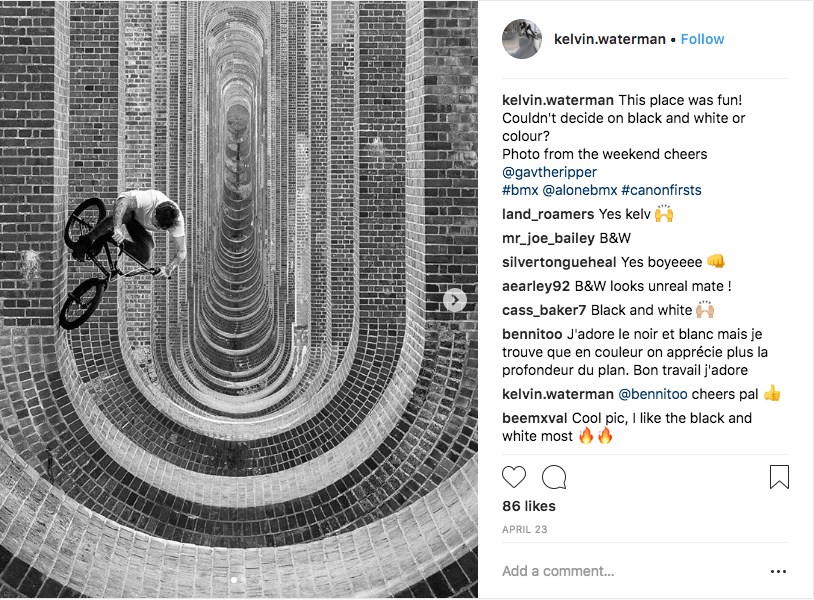Open the @bennitoo mention in reply
This screenshot has height=600, width=814.
(x=653, y=394)
